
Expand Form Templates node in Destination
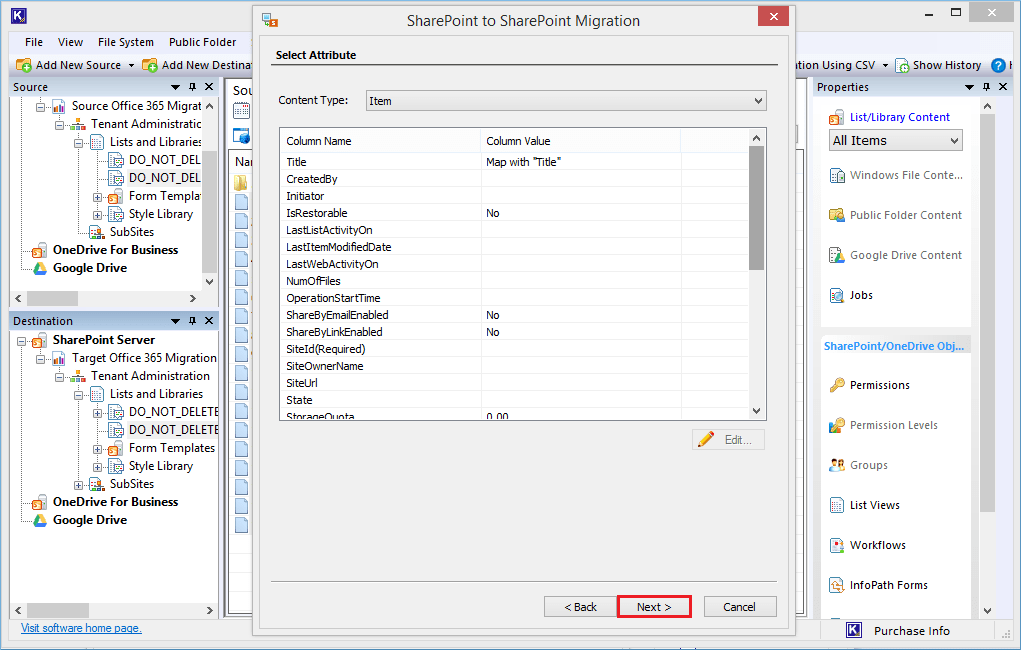pos(97,449)
